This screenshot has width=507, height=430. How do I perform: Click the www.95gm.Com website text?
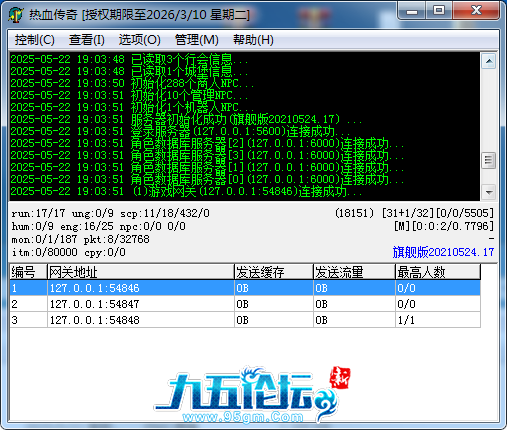click(243, 417)
